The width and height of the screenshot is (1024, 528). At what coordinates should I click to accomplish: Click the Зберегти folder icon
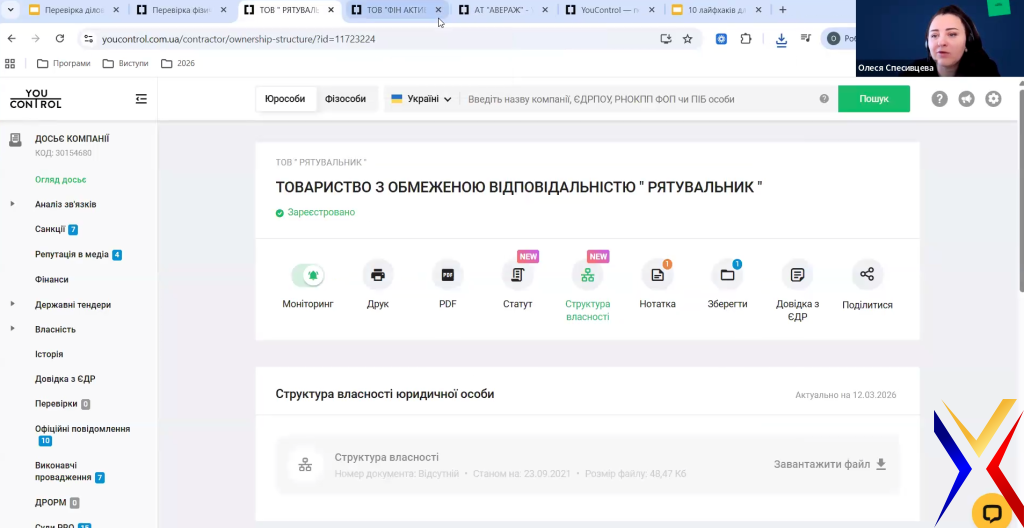(x=727, y=275)
